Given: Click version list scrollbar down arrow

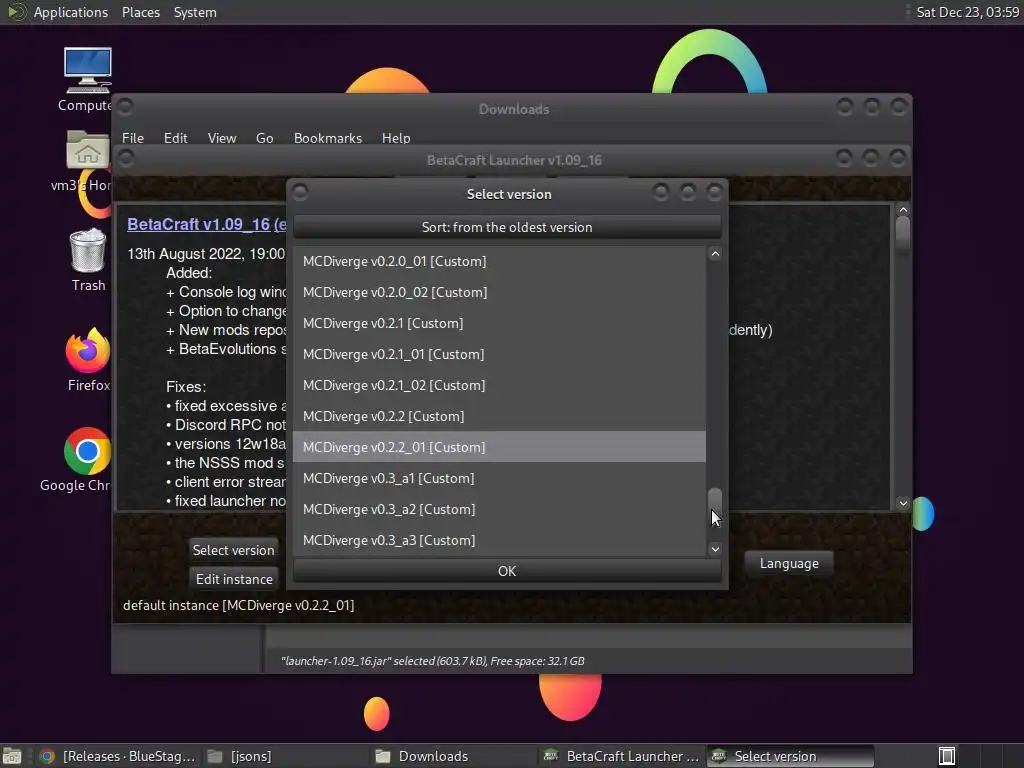Looking at the screenshot, I should click(715, 549).
